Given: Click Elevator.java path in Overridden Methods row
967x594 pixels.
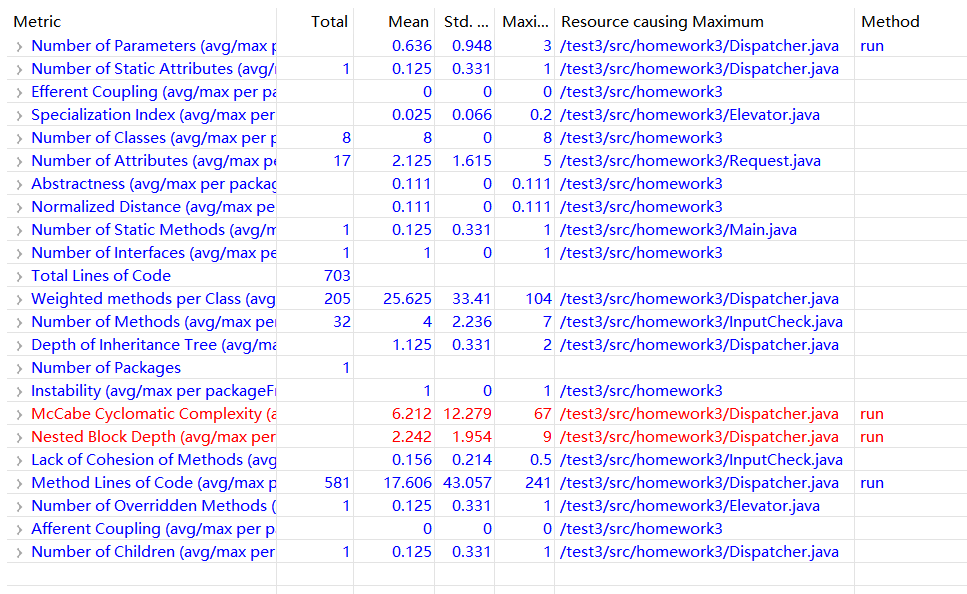Looking at the screenshot, I should [x=689, y=506].
